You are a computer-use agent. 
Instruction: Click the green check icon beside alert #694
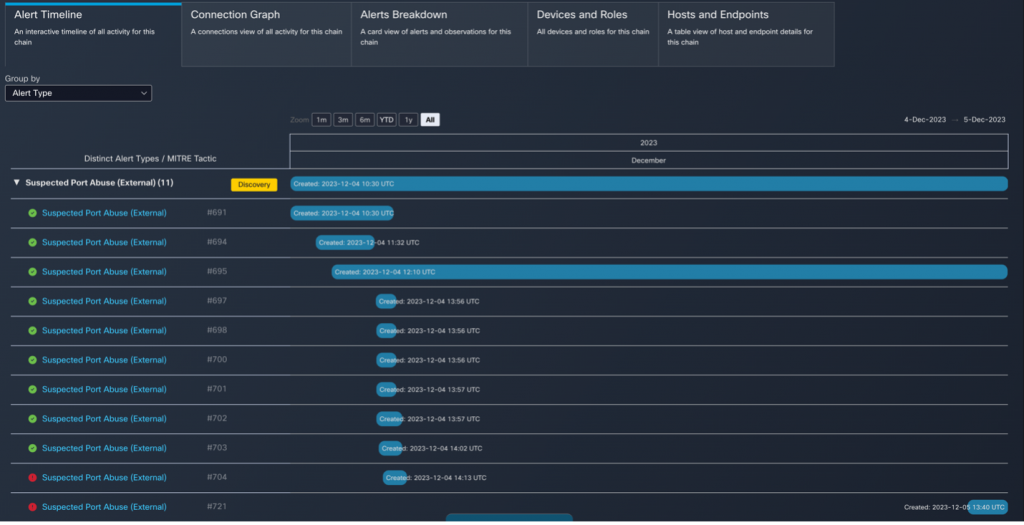point(32,242)
